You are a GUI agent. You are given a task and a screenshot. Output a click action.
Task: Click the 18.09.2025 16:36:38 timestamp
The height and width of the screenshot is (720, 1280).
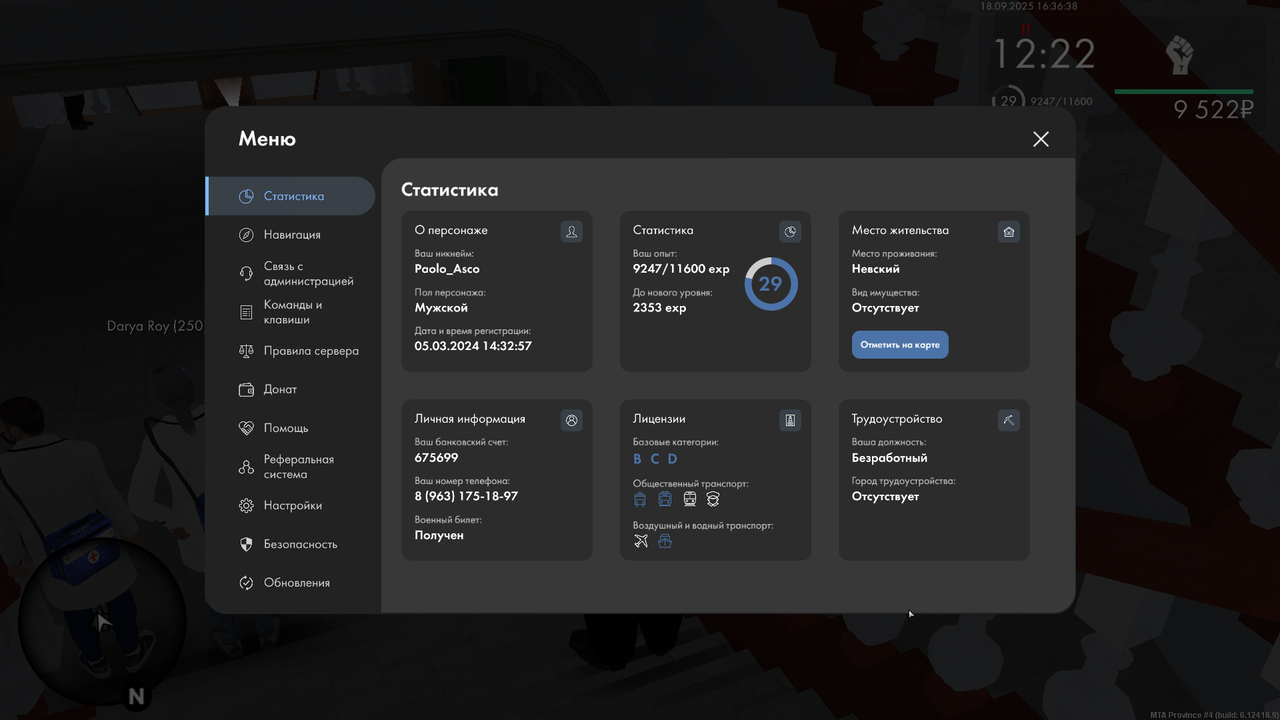click(1029, 6)
